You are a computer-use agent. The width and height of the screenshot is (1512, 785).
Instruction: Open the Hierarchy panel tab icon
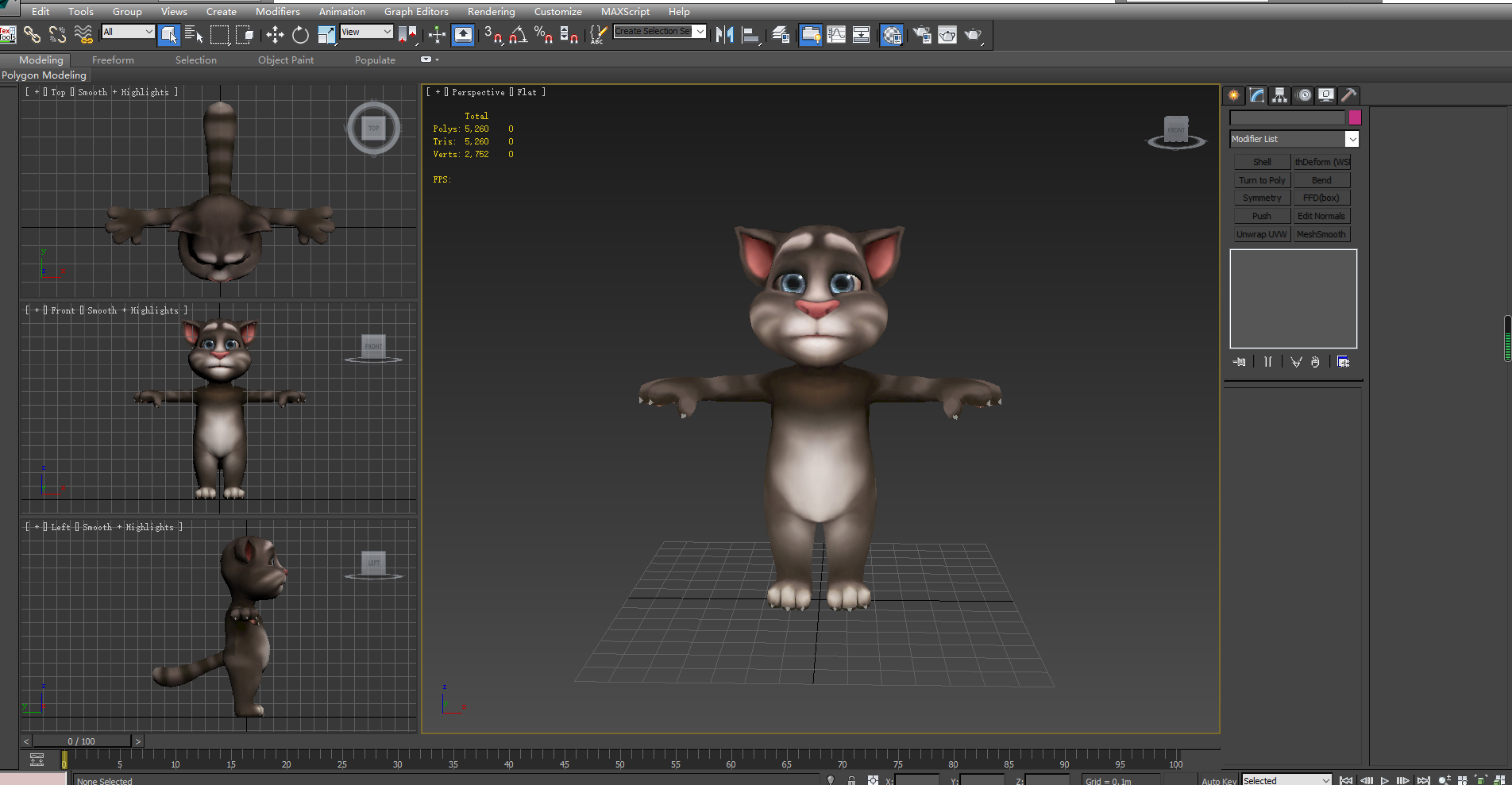tap(1279, 95)
